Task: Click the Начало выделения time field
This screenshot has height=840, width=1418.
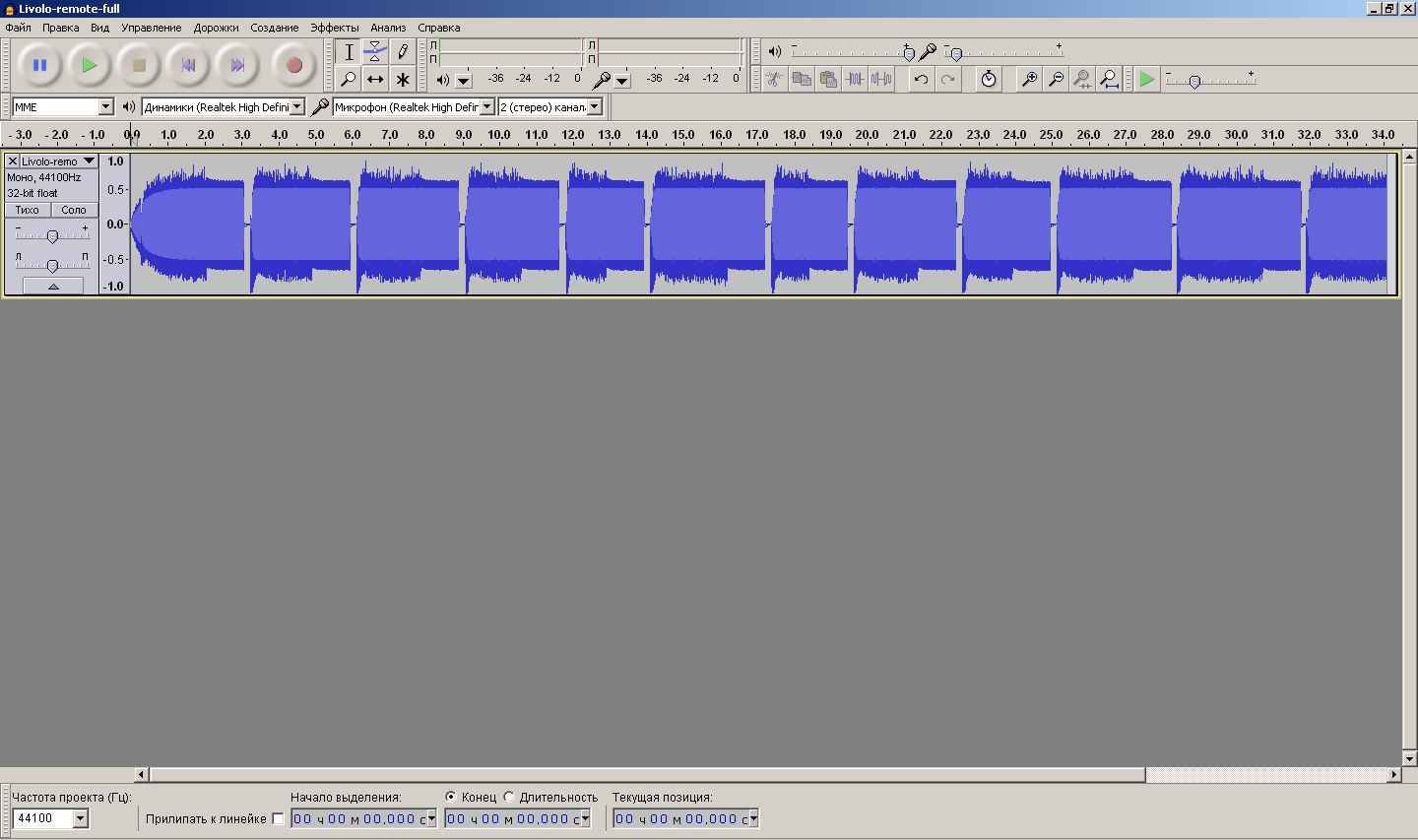Action: 363,818
